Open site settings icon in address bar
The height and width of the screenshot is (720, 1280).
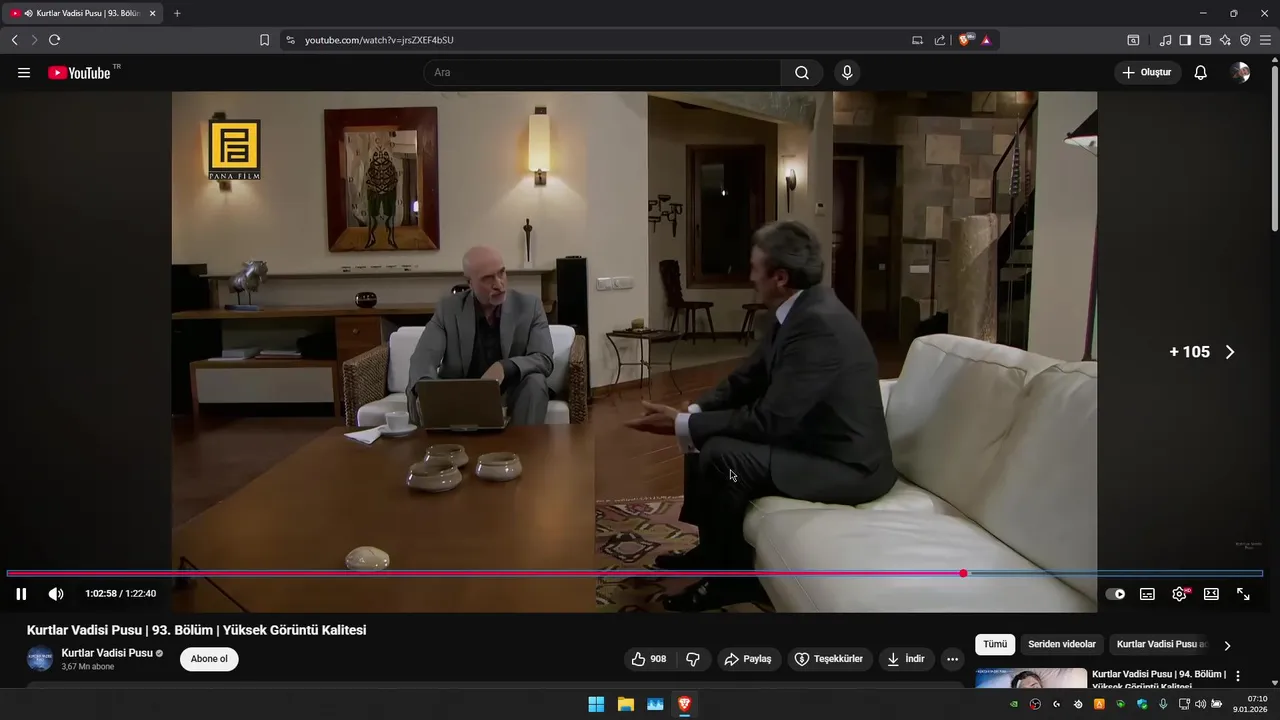[x=290, y=40]
